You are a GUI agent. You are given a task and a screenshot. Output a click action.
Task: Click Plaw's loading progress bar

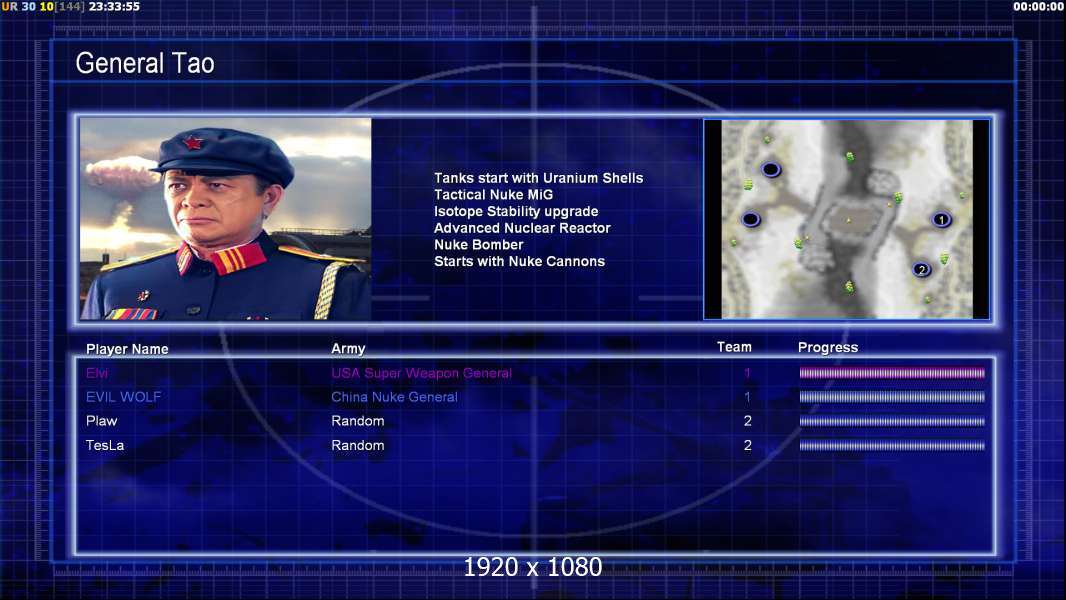[892, 421]
